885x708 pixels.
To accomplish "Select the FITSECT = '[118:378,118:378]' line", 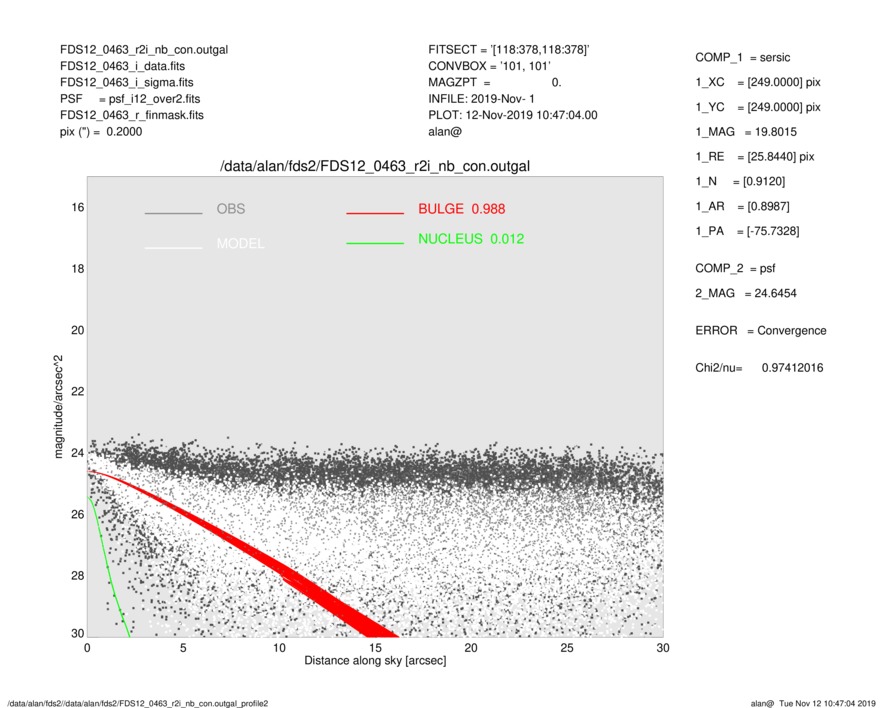I will [509, 50].
